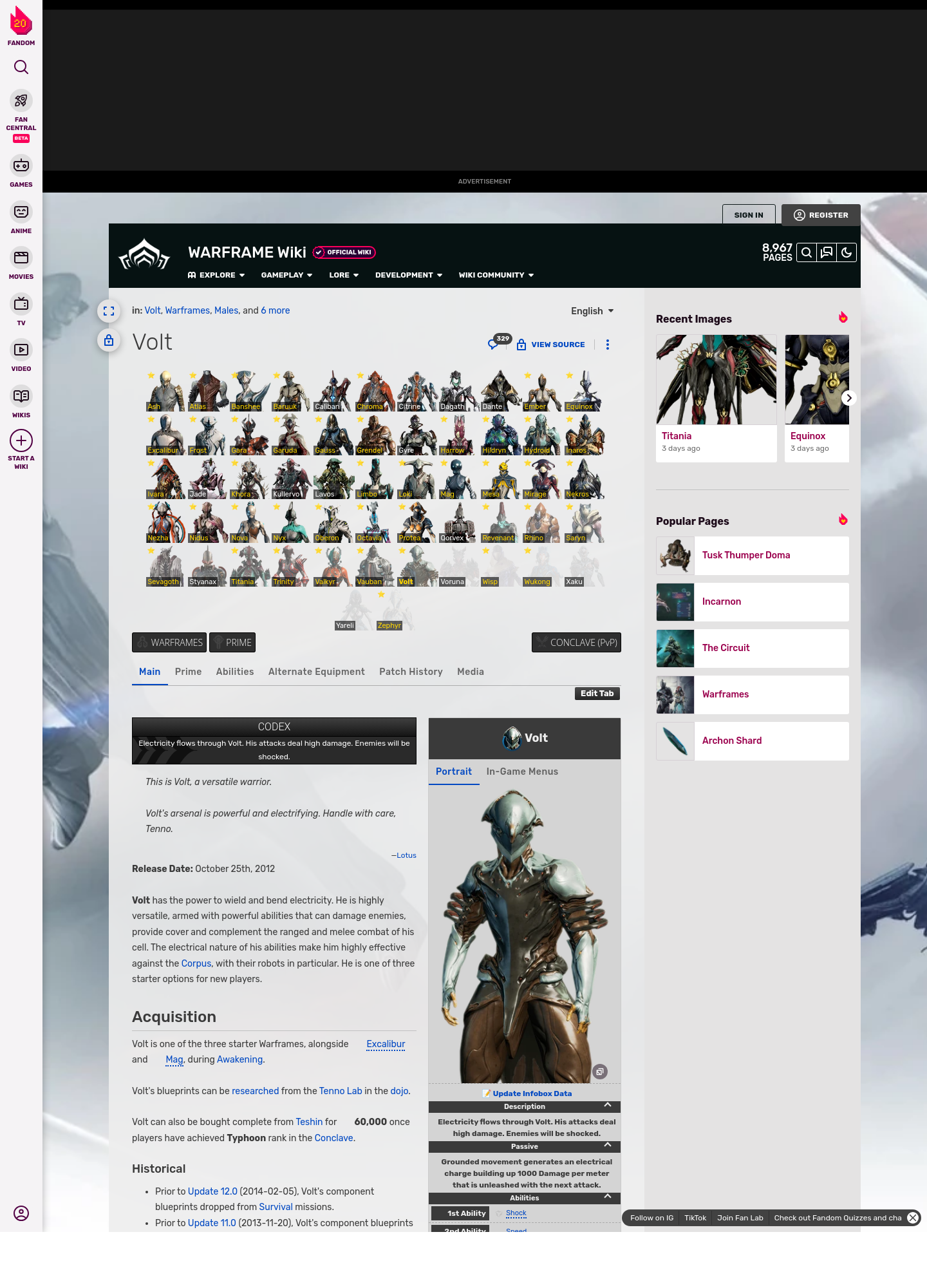Expand the '6 more' categories link

pyautogui.click(x=276, y=310)
